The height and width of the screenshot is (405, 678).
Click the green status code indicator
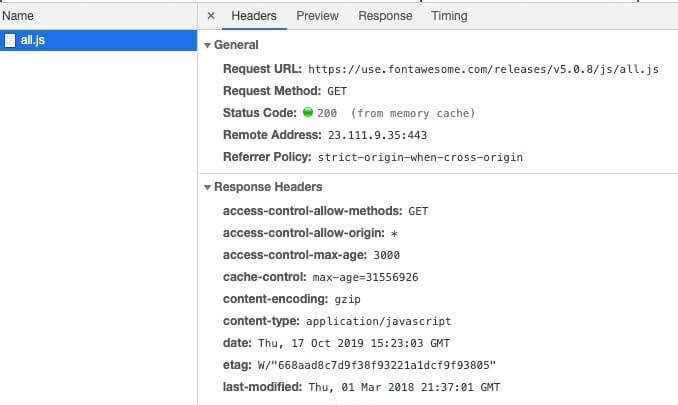[309, 113]
